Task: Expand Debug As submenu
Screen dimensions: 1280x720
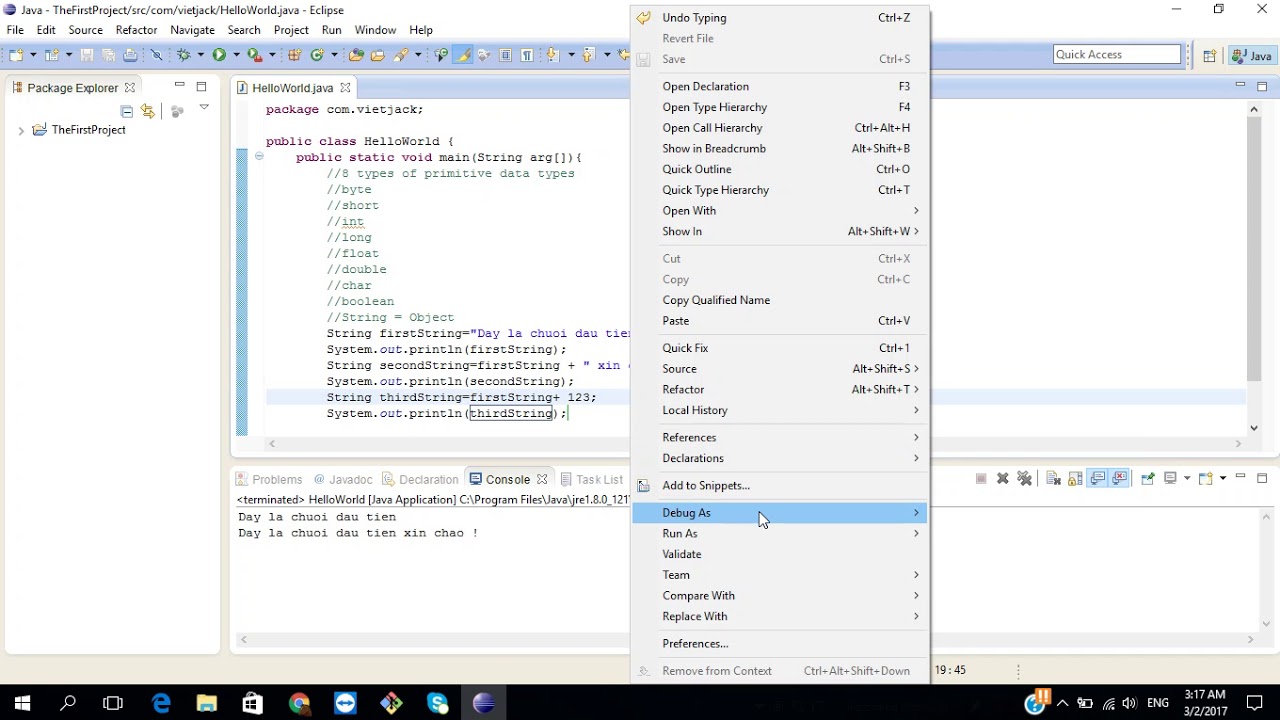Action: 780,513
